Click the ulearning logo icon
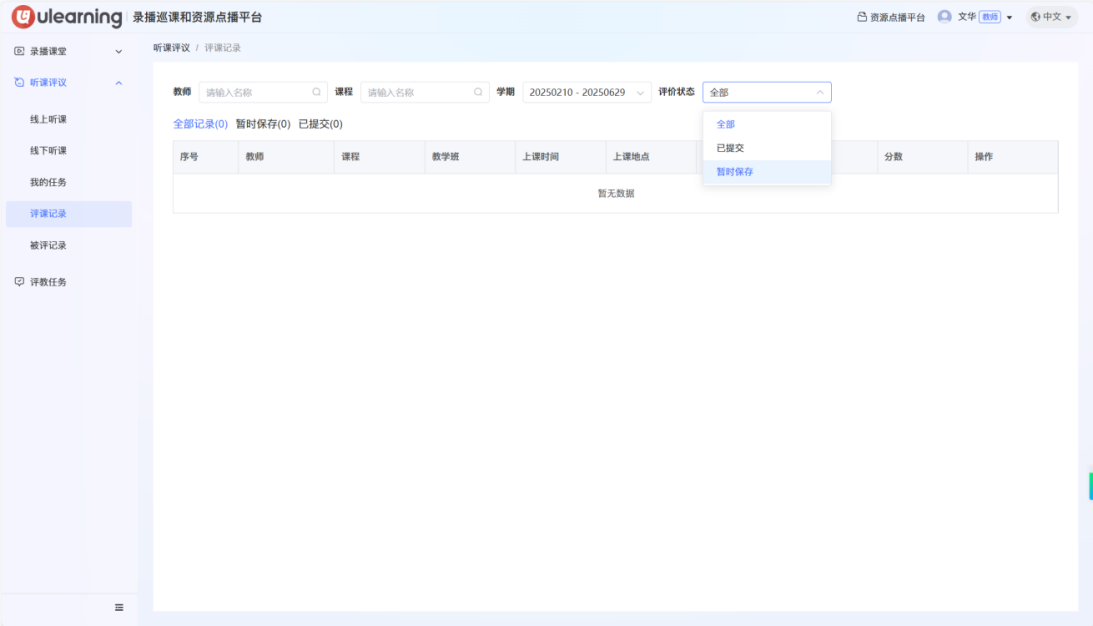 tap(23, 17)
